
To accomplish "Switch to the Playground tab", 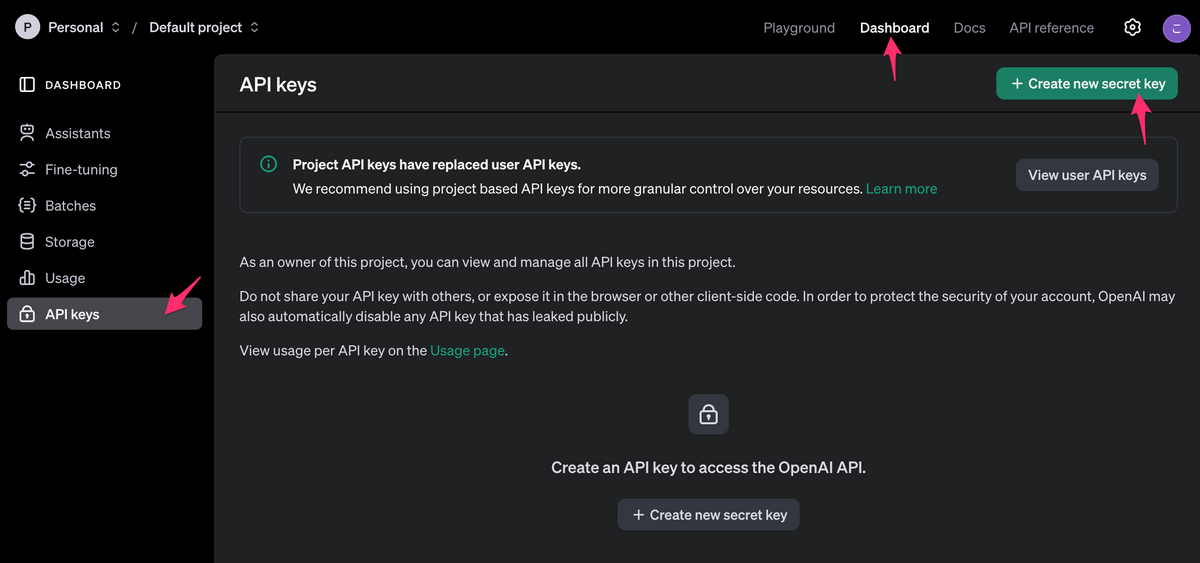I will pyautogui.click(x=799, y=28).
